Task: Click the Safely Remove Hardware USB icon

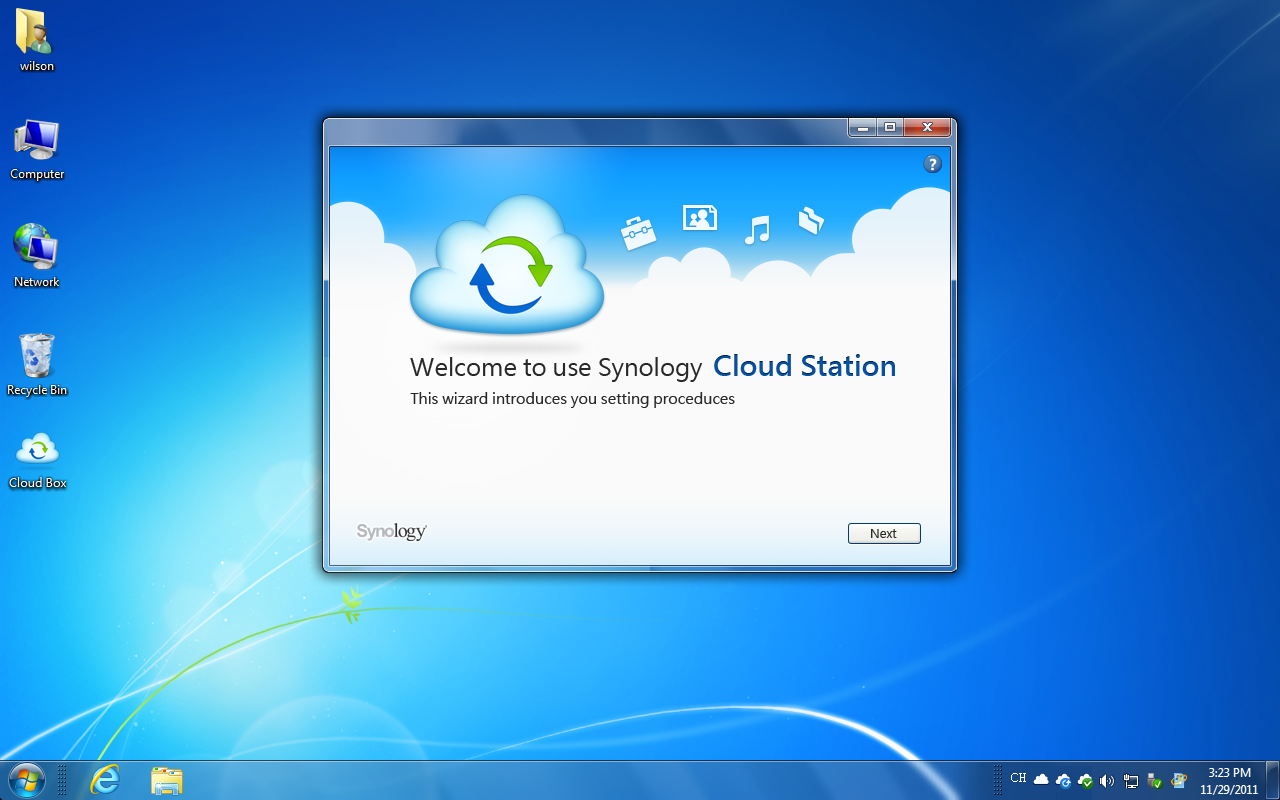Action: (1155, 780)
